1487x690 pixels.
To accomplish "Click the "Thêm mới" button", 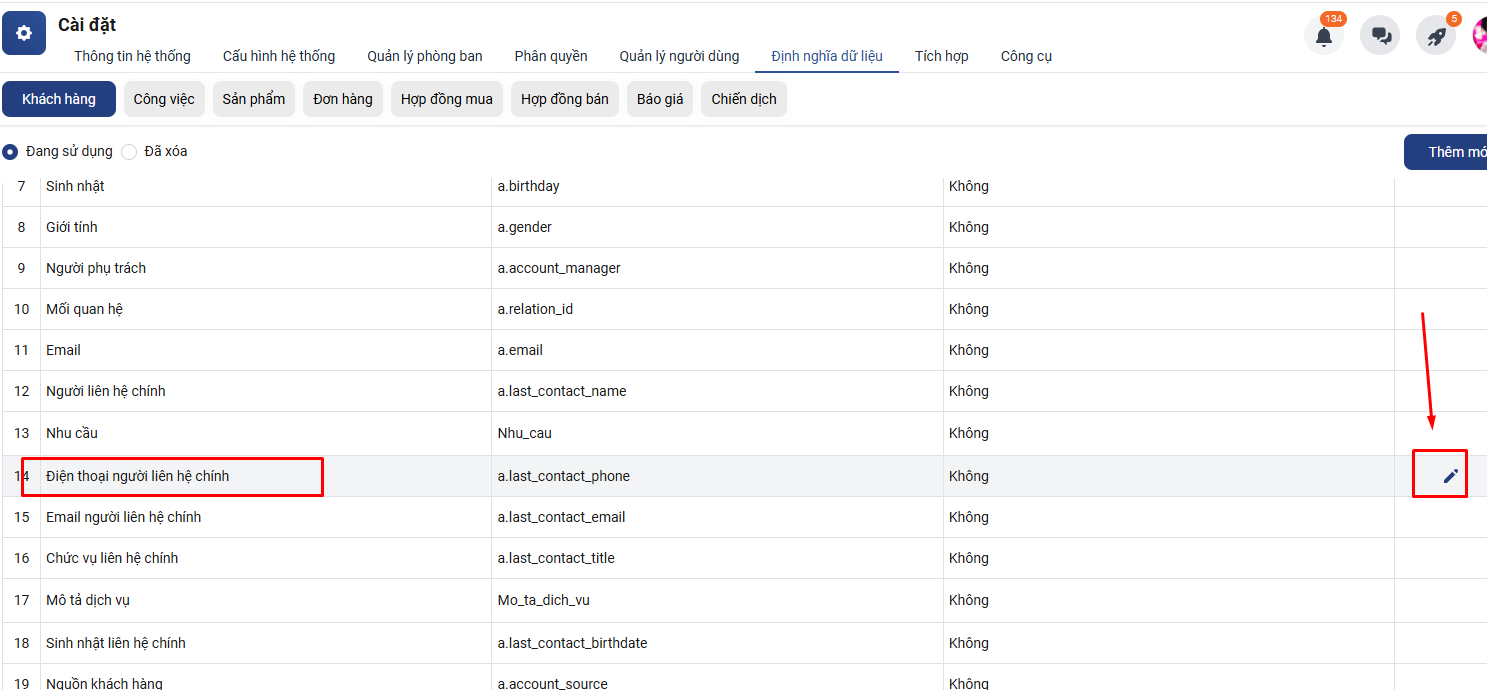I will click(1450, 152).
